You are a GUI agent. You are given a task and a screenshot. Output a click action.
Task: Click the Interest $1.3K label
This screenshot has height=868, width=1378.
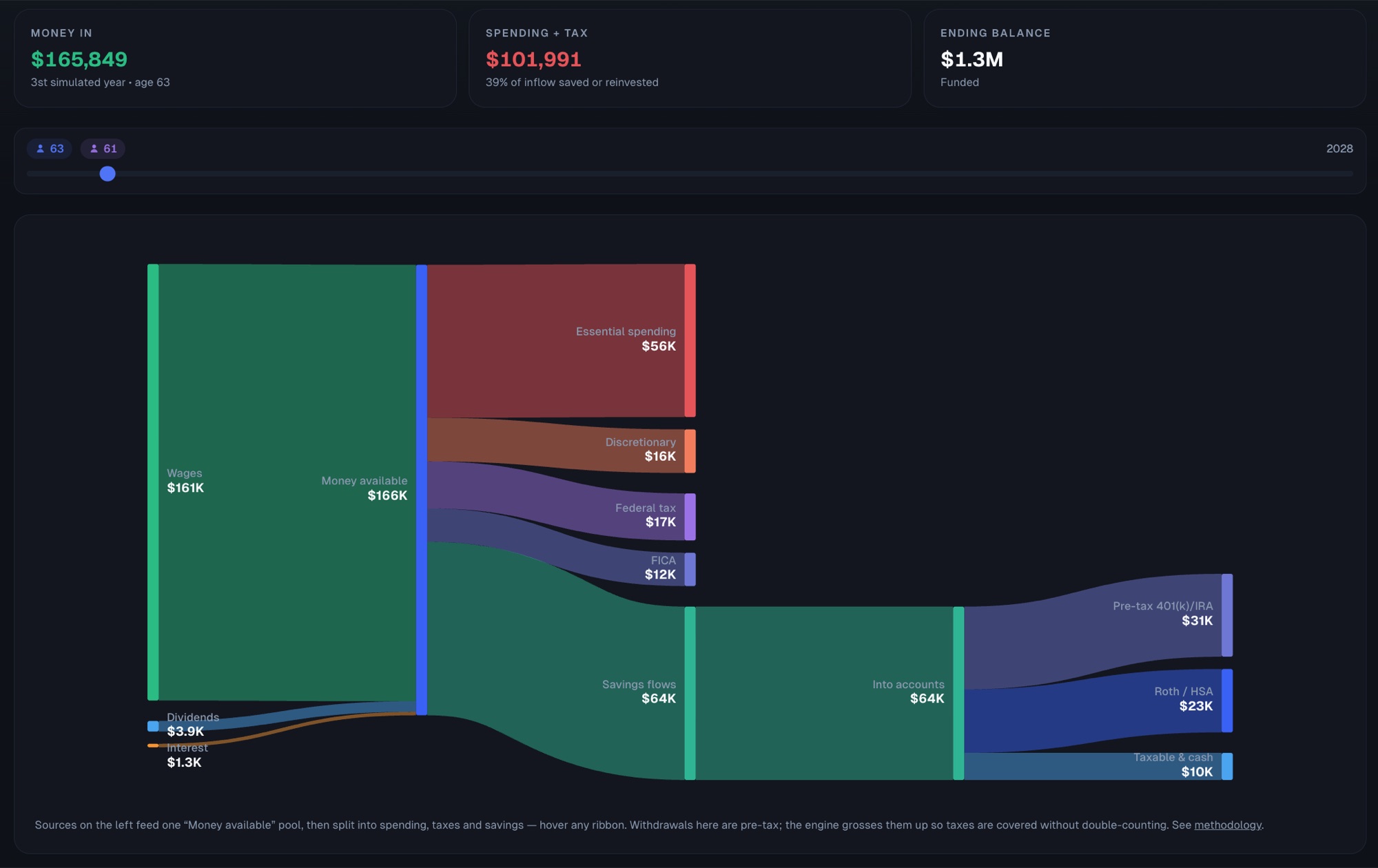coord(187,756)
